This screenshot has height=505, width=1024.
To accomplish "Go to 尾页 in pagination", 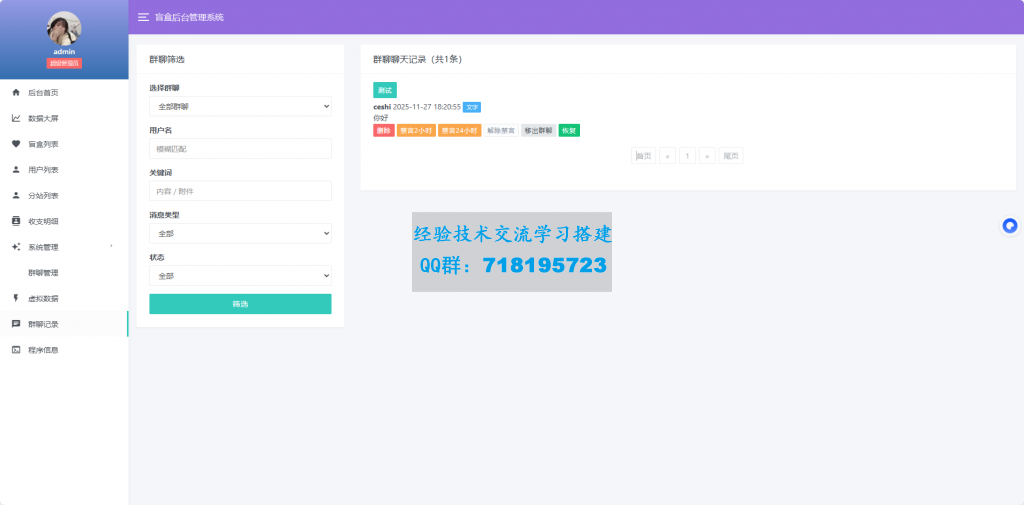I will [x=731, y=156].
